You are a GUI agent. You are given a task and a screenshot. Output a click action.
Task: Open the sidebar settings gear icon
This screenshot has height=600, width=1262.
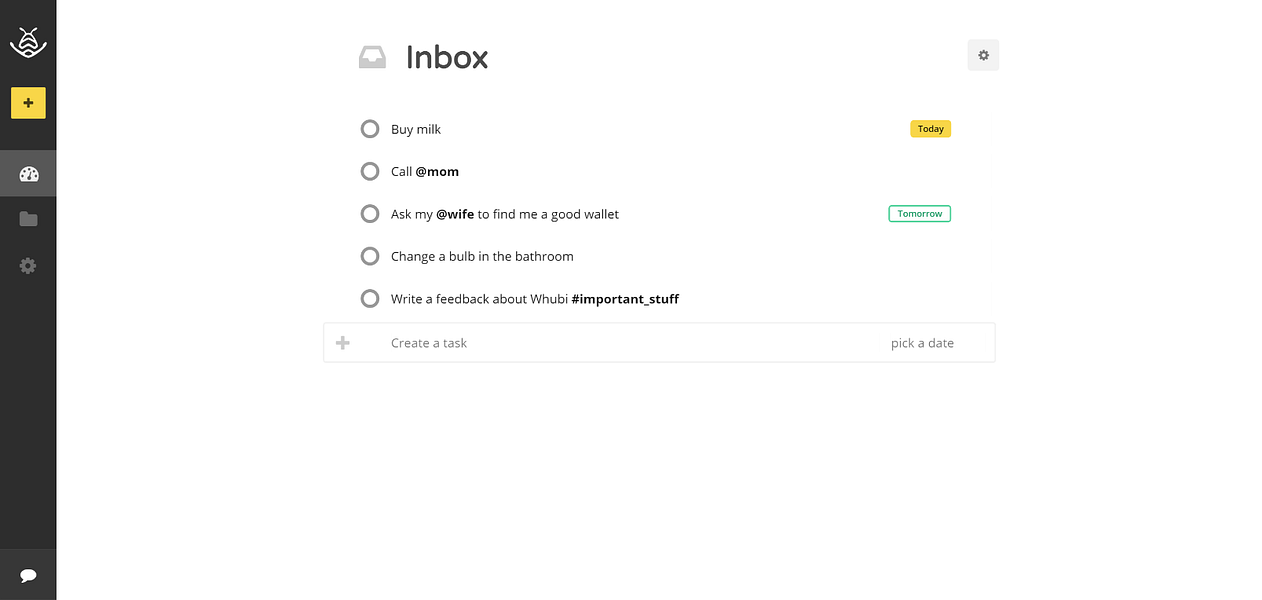pyautogui.click(x=28, y=266)
